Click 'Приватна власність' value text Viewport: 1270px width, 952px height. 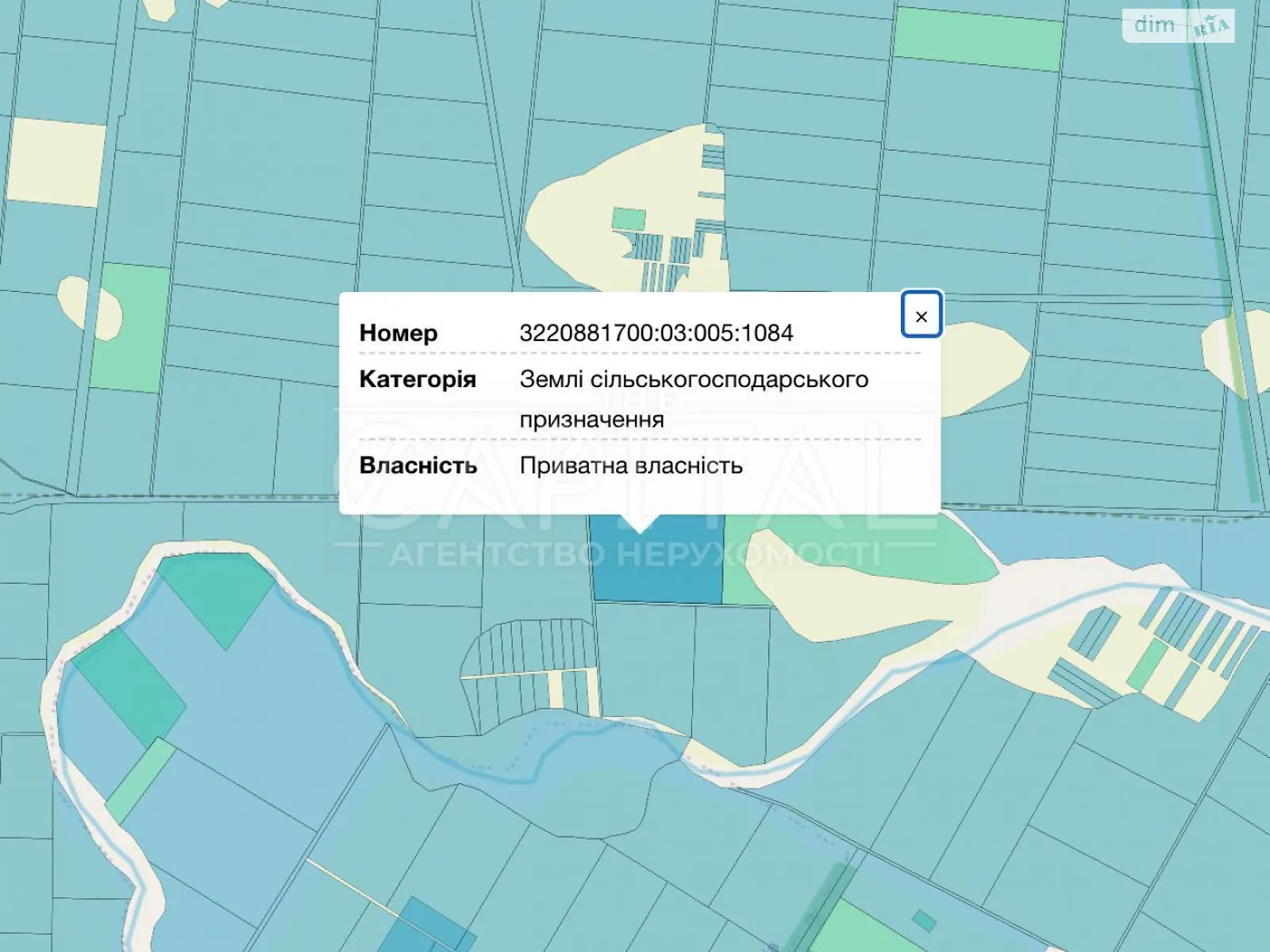[x=631, y=465]
